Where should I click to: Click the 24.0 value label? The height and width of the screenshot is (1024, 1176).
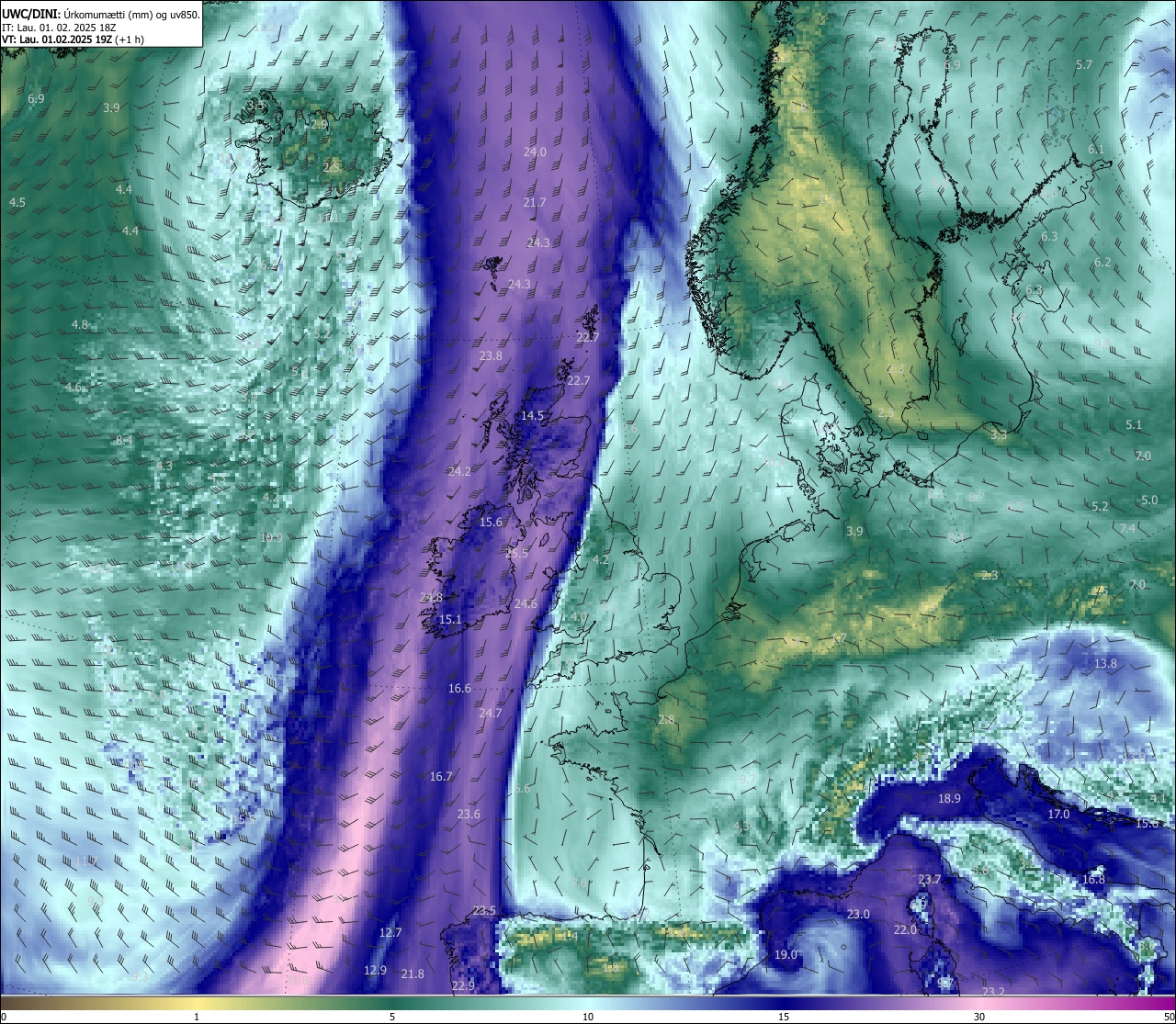point(535,152)
